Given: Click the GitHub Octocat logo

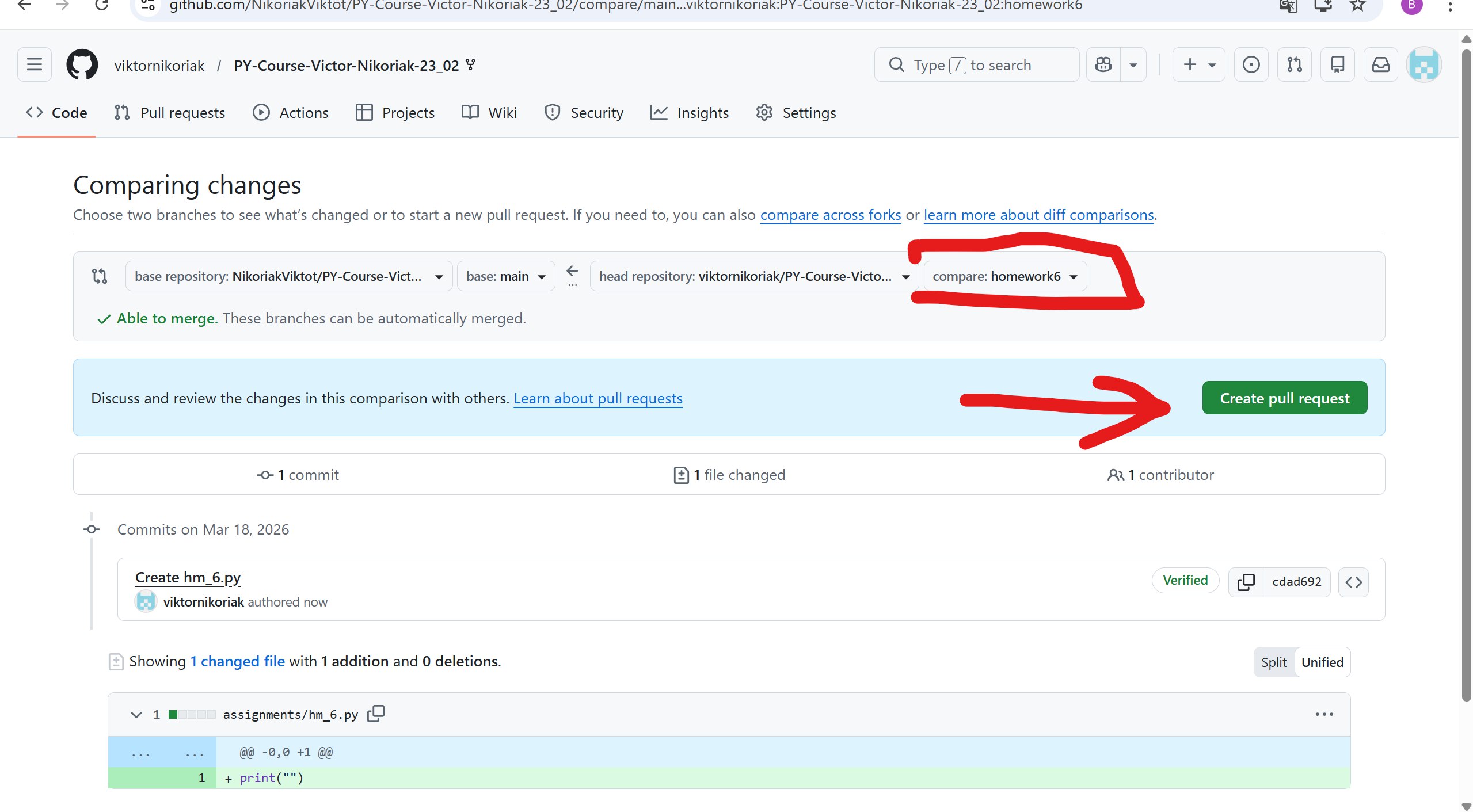Looking at the screenshot, I should click(82, 64).
